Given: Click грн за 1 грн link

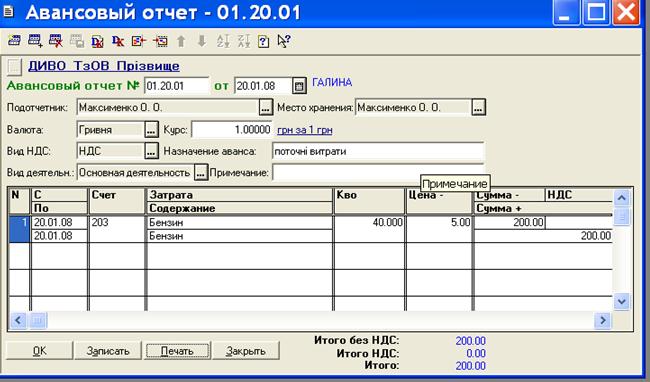Looking at the screenshot, I should pyautogui.click(x=305, y=130).
